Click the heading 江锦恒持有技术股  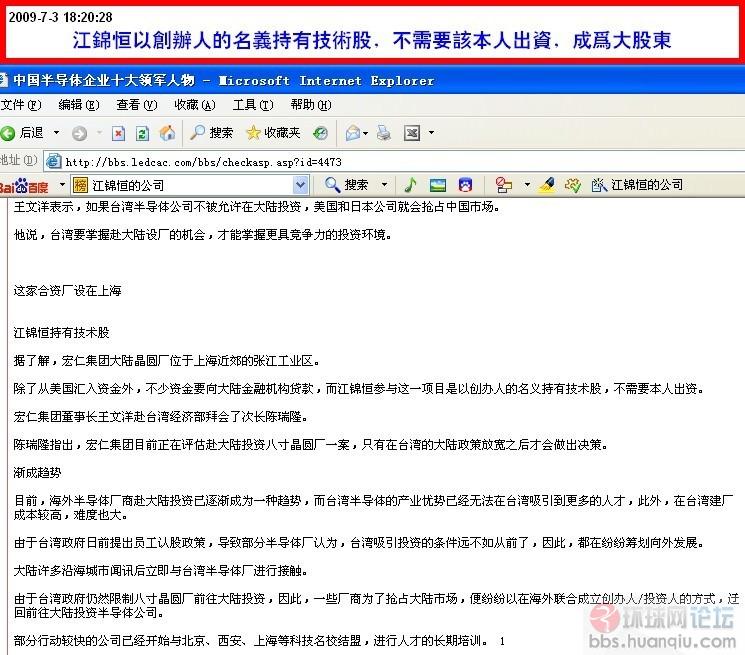click(61, 332)
